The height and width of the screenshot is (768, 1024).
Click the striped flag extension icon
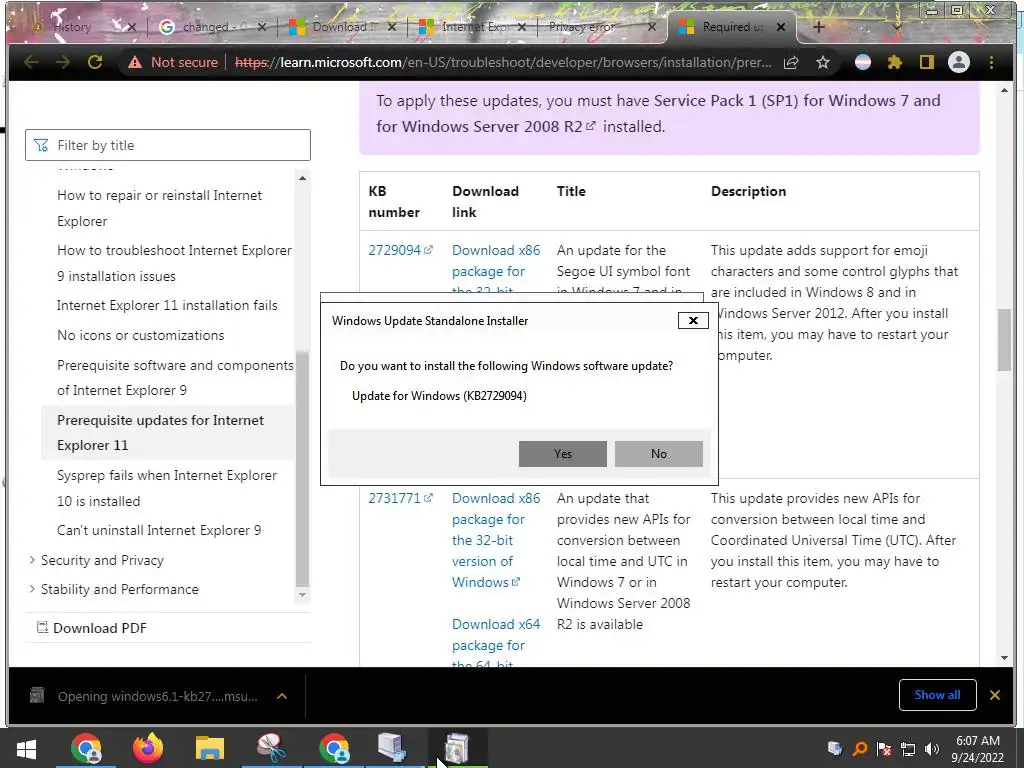[863, 62]
